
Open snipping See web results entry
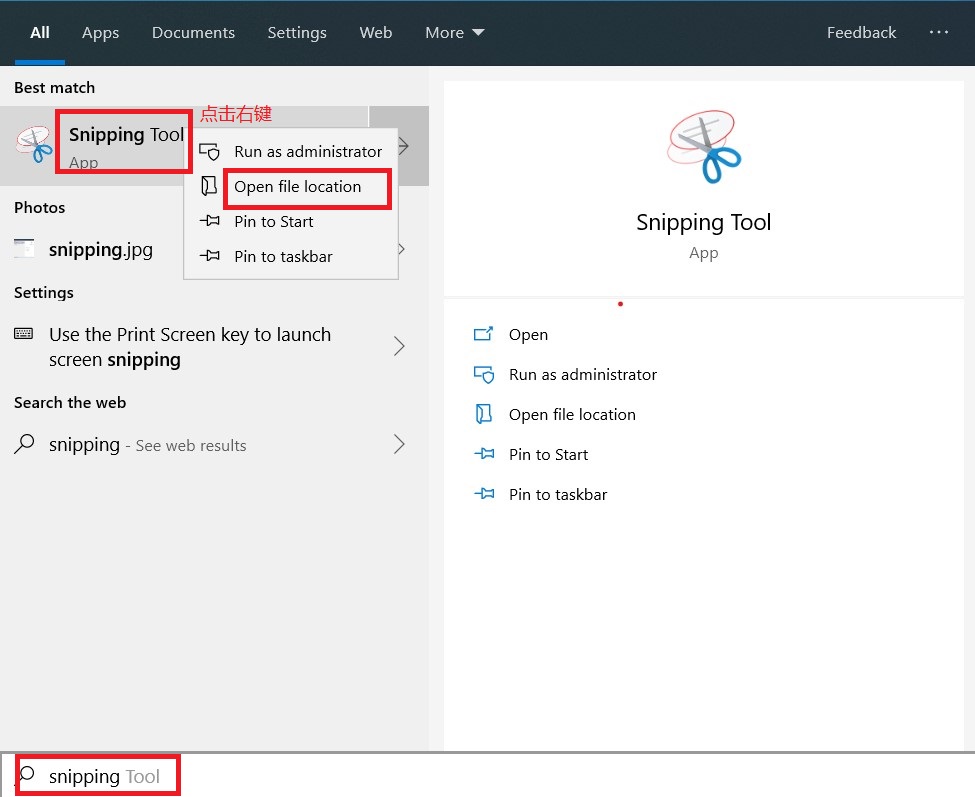point(147,445)
